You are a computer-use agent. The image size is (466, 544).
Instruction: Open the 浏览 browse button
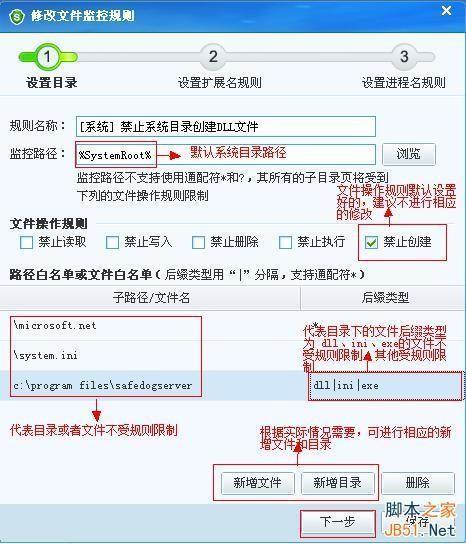coord(409,154)
